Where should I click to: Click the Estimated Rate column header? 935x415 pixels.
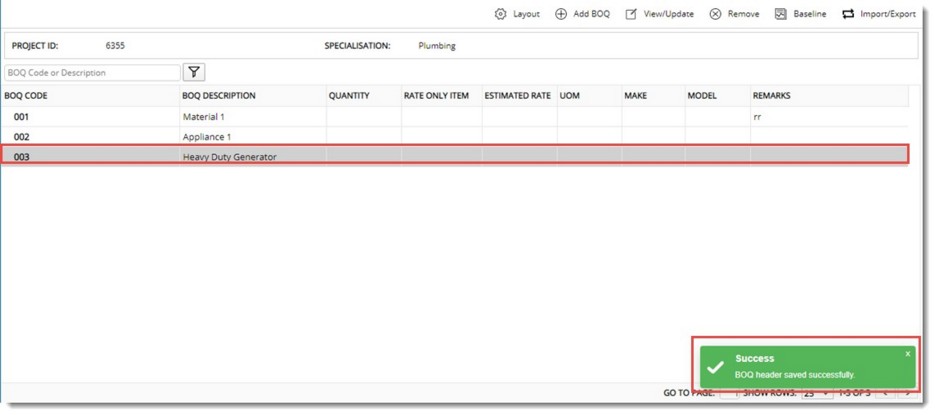pos(517,96)
